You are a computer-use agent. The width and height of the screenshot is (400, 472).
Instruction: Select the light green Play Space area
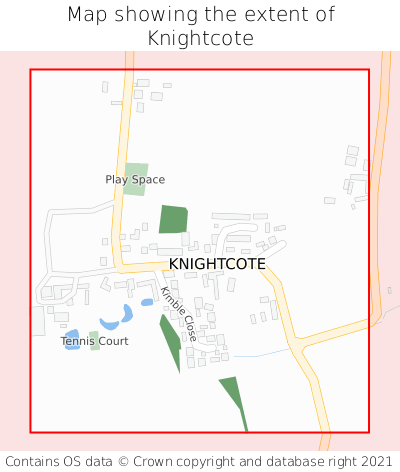point(136,179)
